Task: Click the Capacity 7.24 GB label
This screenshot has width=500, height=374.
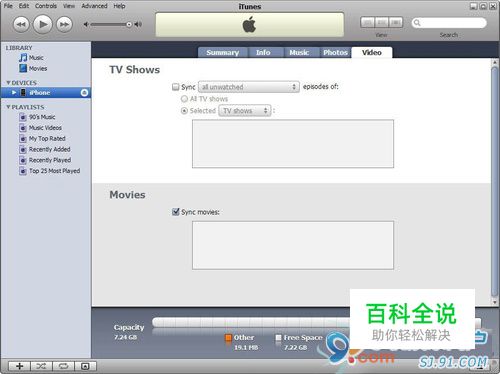Action: click(x=129, y=332)
